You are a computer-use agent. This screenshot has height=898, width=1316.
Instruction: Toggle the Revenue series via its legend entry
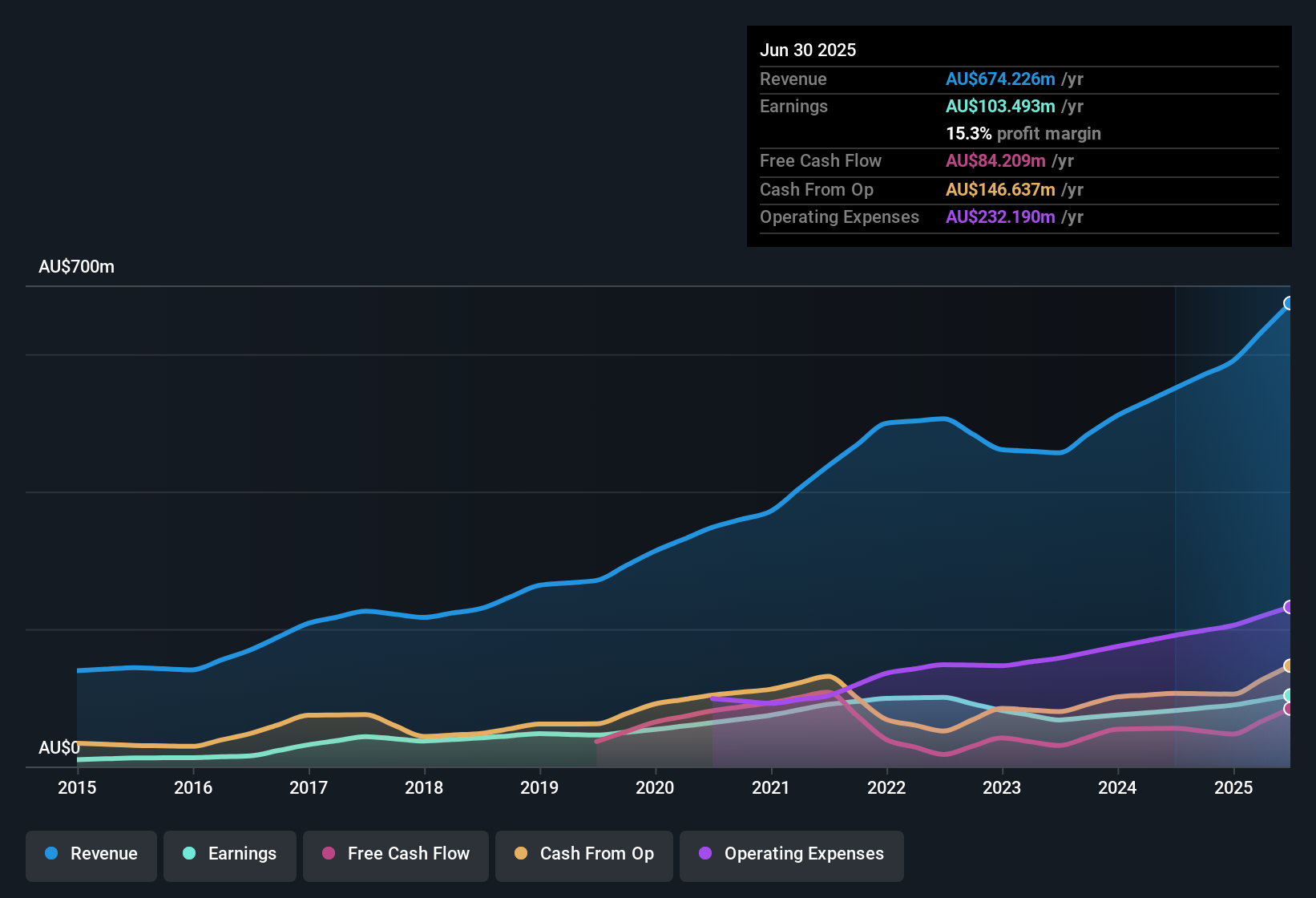[x=91, y=854]
